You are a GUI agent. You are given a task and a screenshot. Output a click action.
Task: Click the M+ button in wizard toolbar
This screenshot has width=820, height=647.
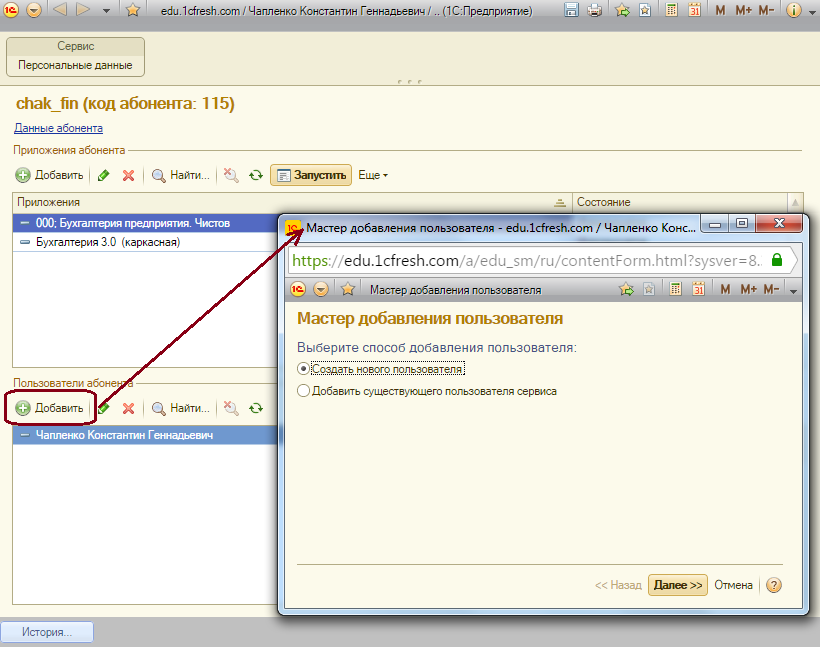[748, 289]
